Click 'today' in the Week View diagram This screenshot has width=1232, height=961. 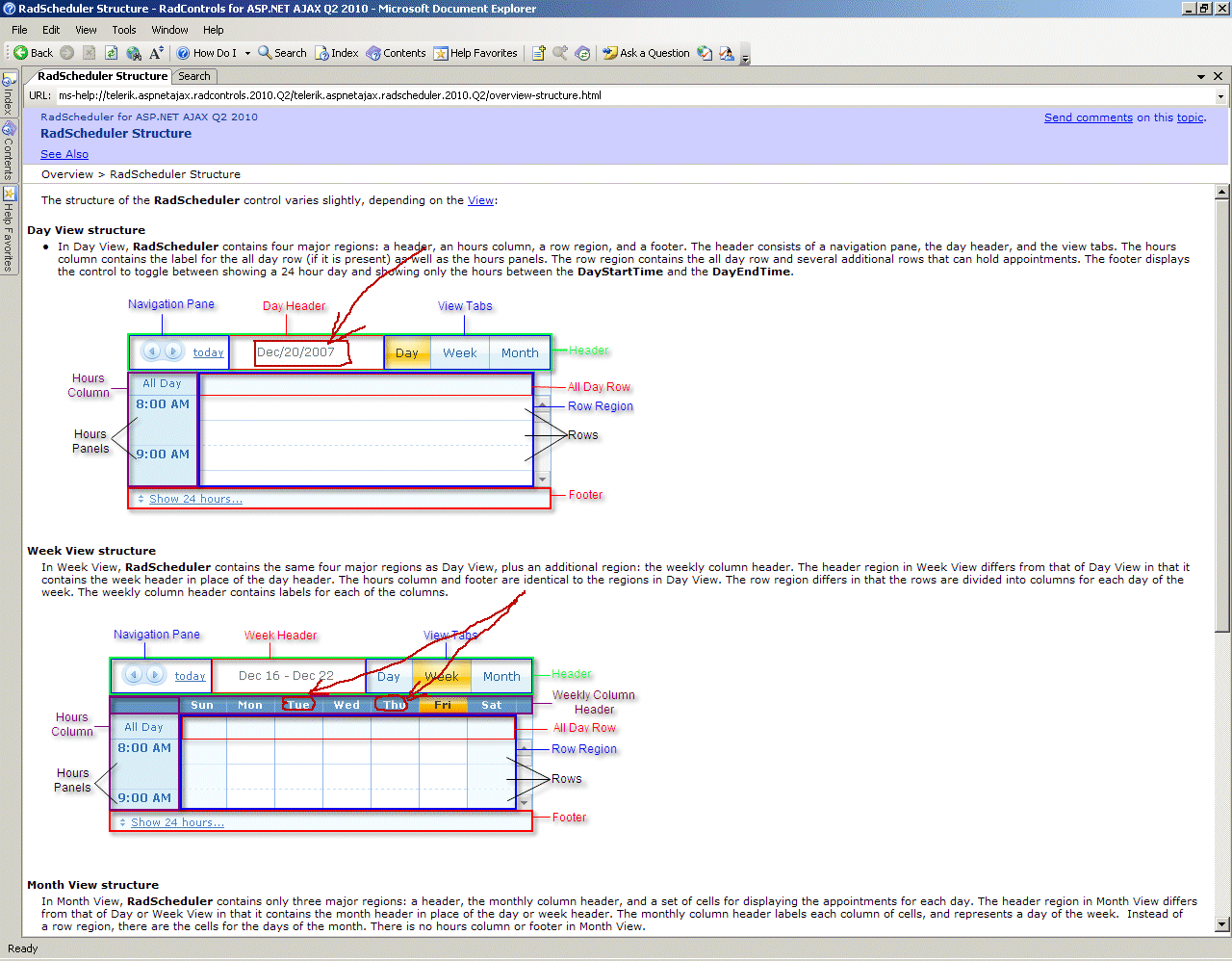click(x=191, y=676)
